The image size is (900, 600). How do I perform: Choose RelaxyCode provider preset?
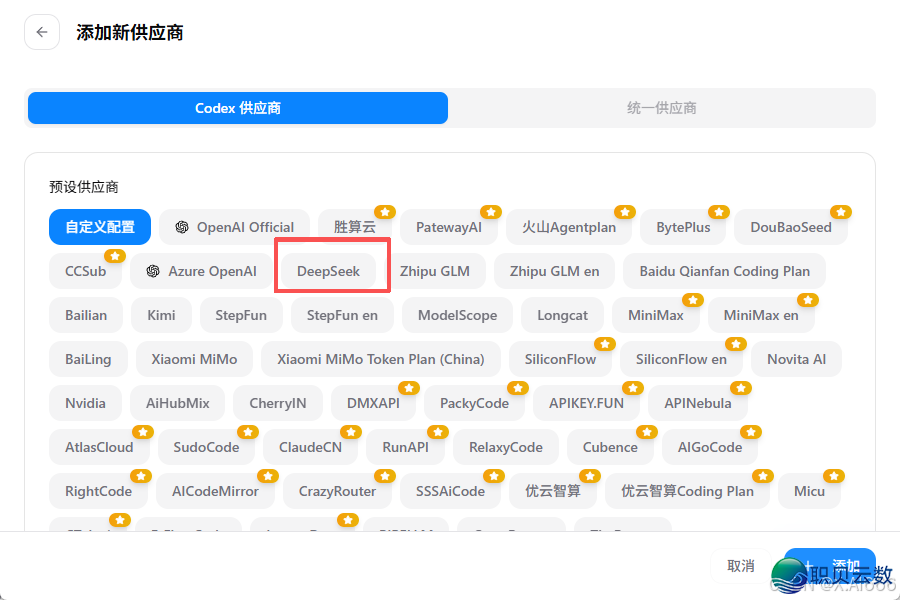(506, 447)
